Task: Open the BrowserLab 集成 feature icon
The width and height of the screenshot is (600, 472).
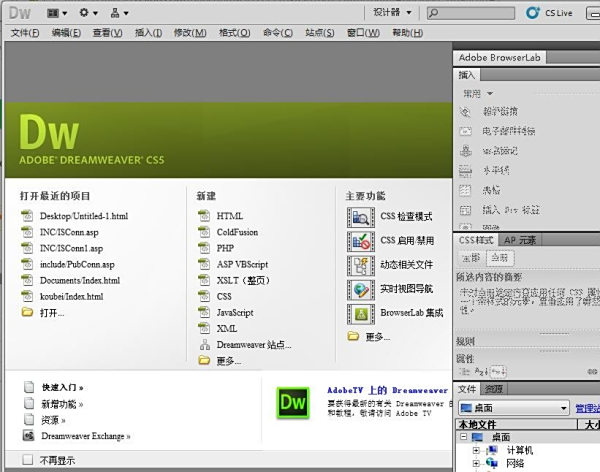Action: pyautogui.click(x=360, y=313)
